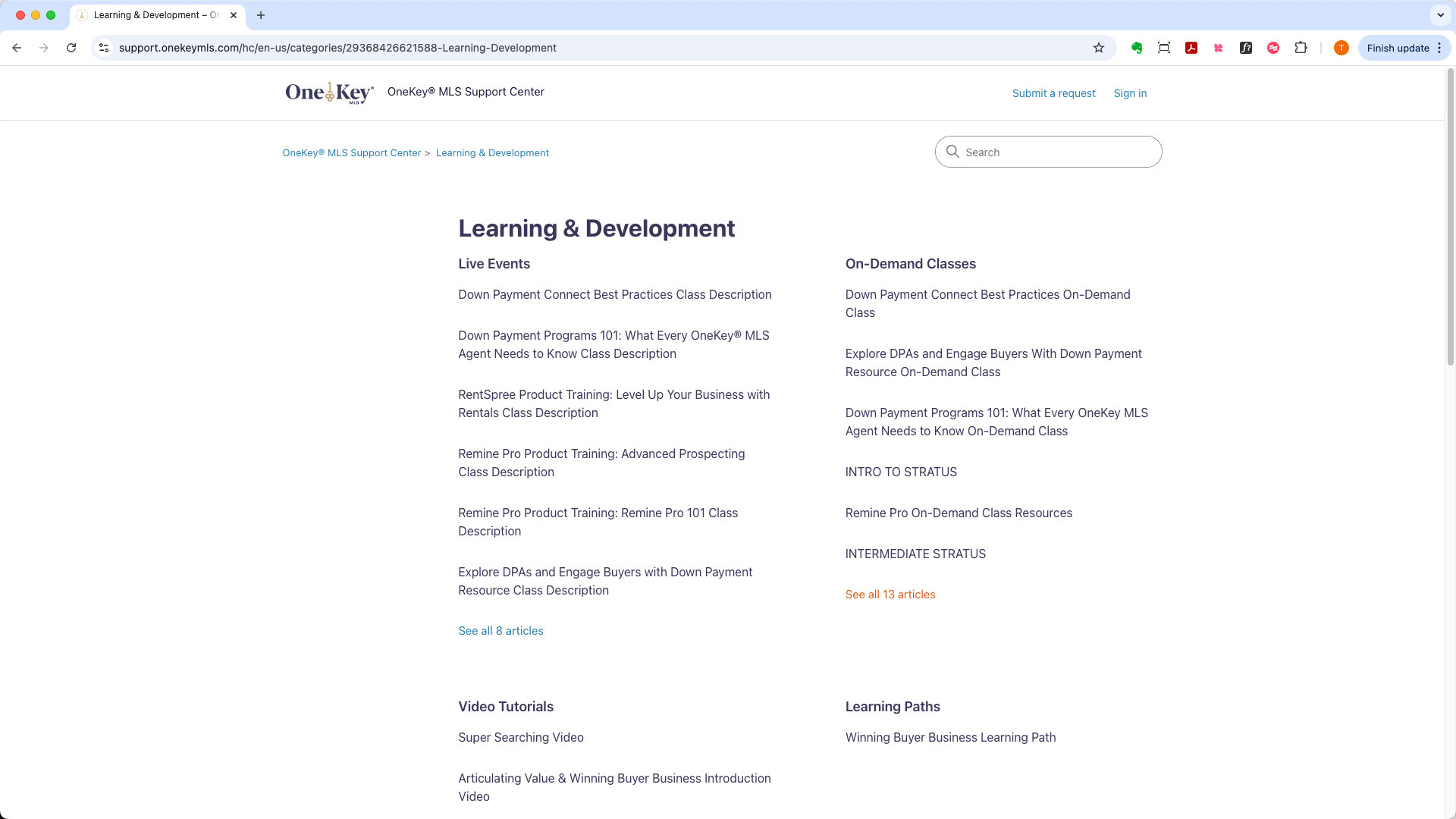
Task: Open the Chrome extensions puzzle-piece menu
Action: 1301,47
